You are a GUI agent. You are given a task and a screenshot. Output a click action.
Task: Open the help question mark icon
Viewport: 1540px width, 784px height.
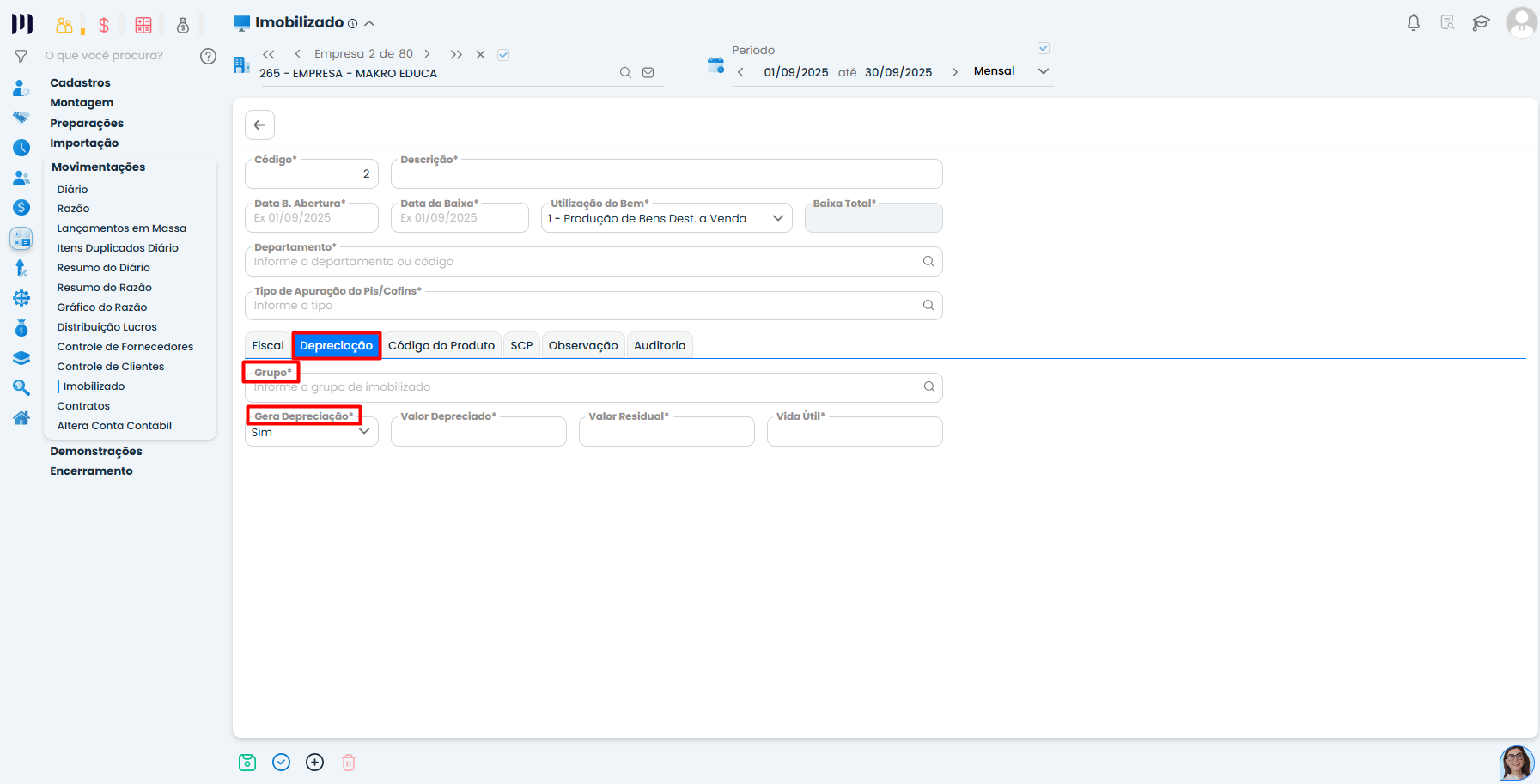(x=208, y=56)
